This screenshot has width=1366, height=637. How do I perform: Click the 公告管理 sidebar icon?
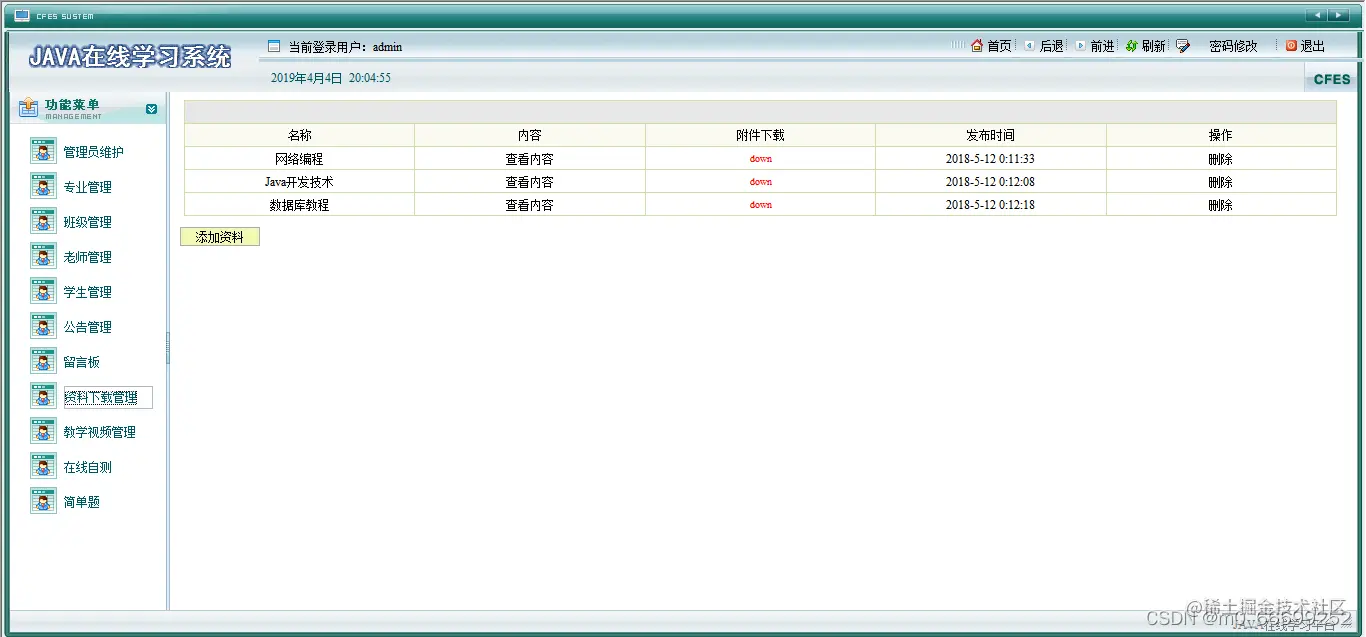[x=43, y=326]
